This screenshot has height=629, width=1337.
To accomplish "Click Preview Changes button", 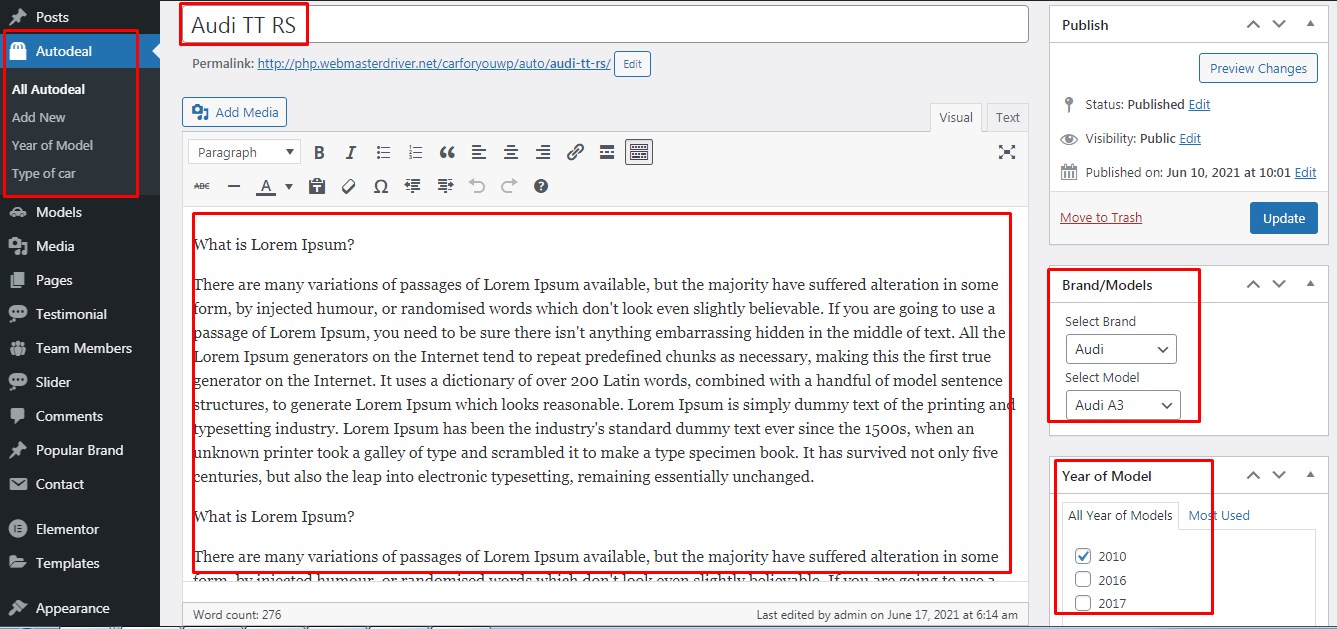I will pos(1258,68).
